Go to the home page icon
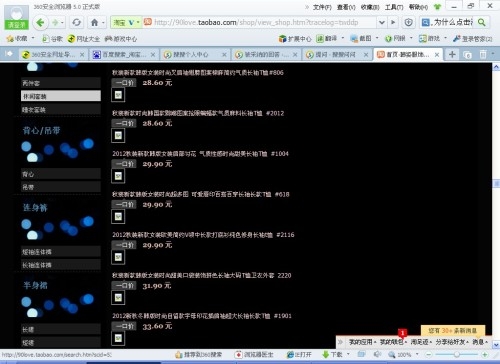Screen dimensions: 500x364 coord(94,23)
